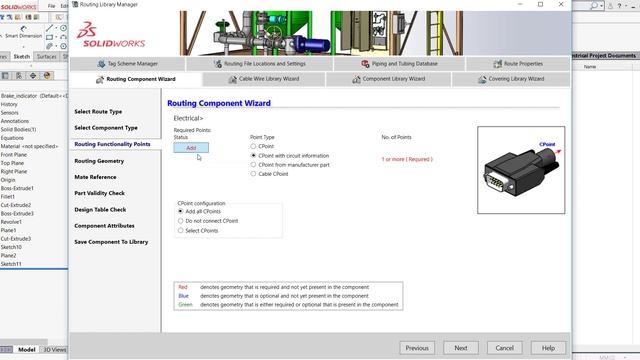Expand the Help menu dropdown arrow

[x=626, y=6]
